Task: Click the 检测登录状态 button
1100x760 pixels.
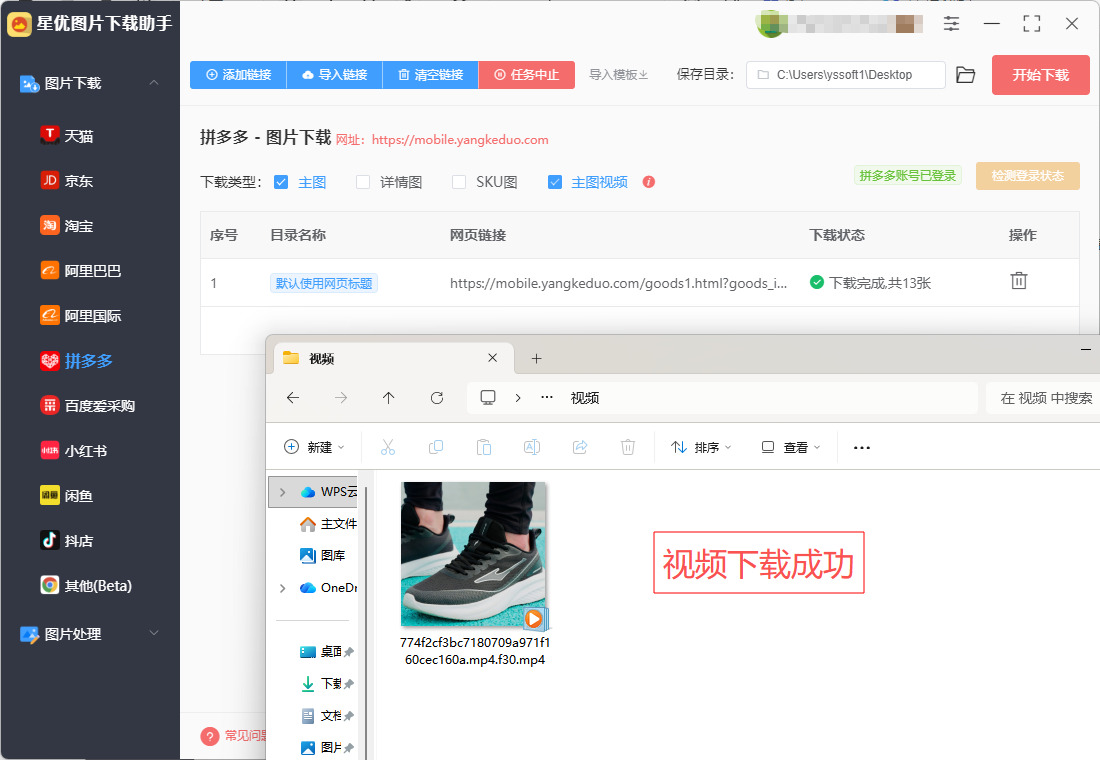Action: tap(1028, 175)
